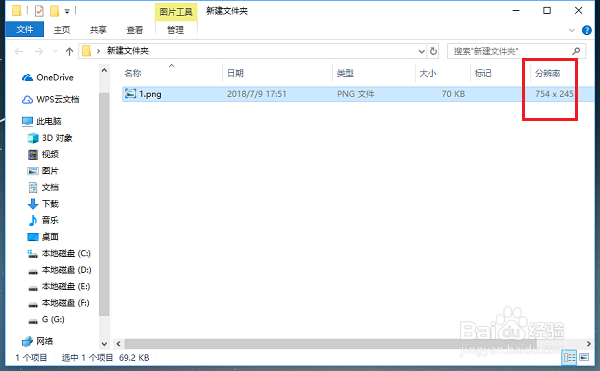This screenshot has width=600, height=371.
Task: Click the breadcrumb chevron before 新建文件夹
Action: 98,51
